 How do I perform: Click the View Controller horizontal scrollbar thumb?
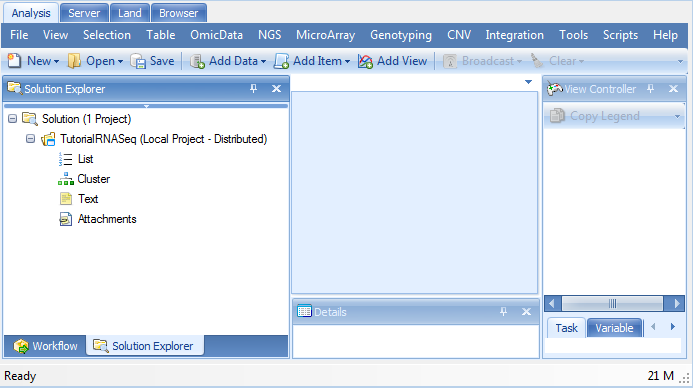(612, 304)
